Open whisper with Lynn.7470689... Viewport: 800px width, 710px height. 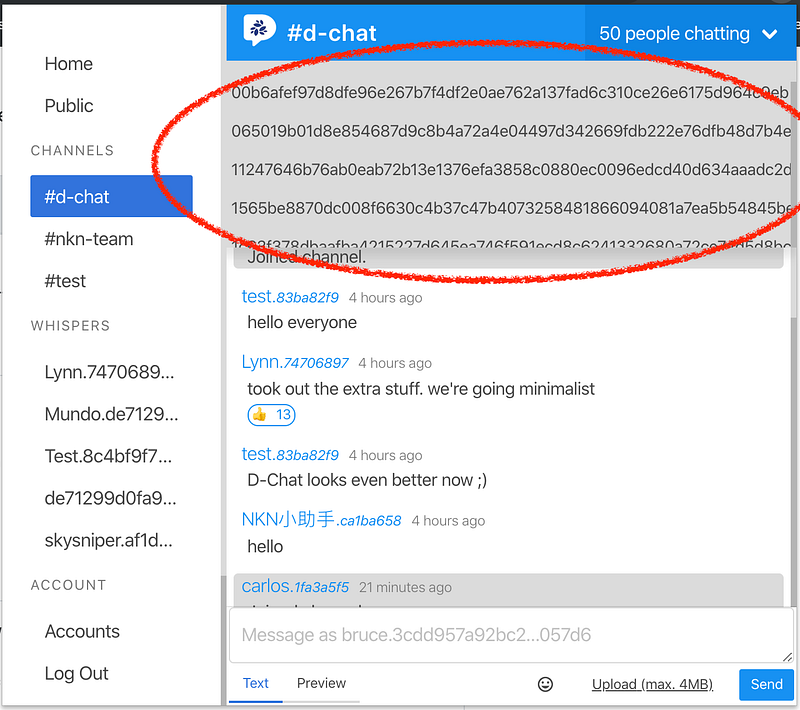pyautogui.click(x=109, y=372)
